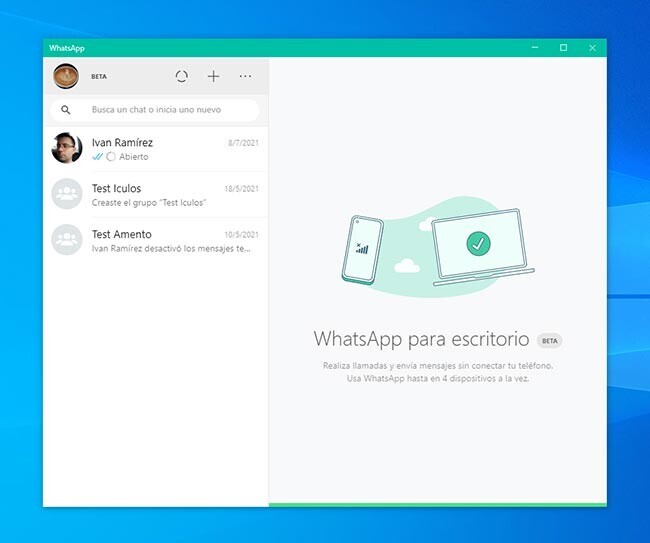Click date 8/7/2021 on Ivan chat
Screen dimensions: 650x543
click(x=243, y=143)
